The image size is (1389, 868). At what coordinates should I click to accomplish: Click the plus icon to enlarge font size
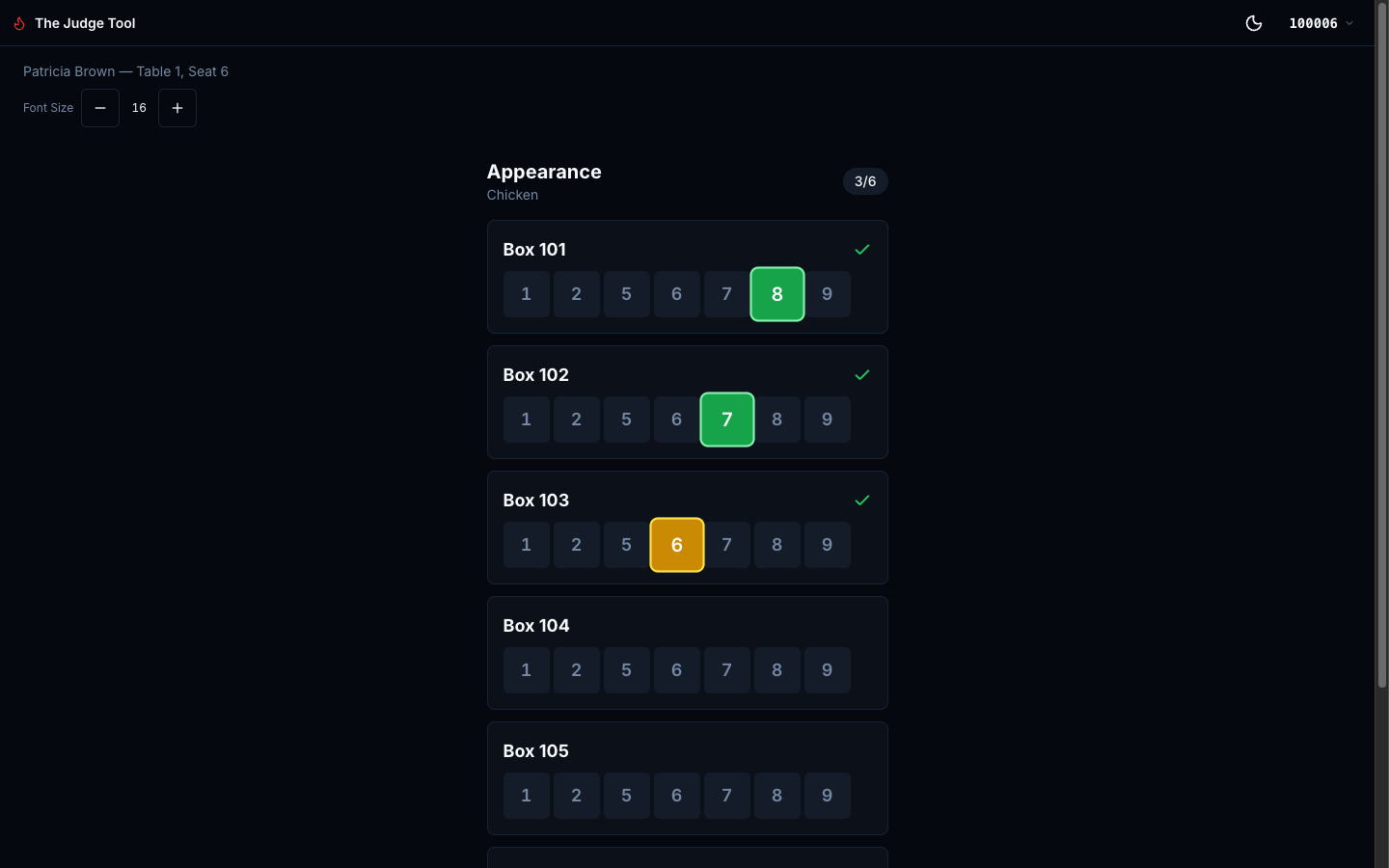point(177,108)
